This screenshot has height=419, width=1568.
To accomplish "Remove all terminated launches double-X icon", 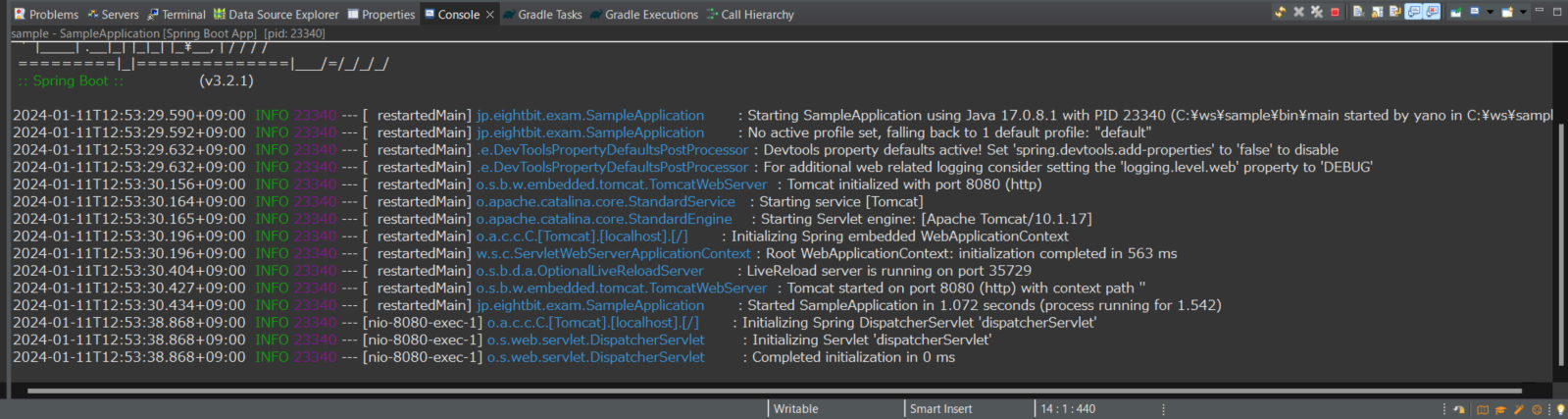I will tap(1317, 12).
